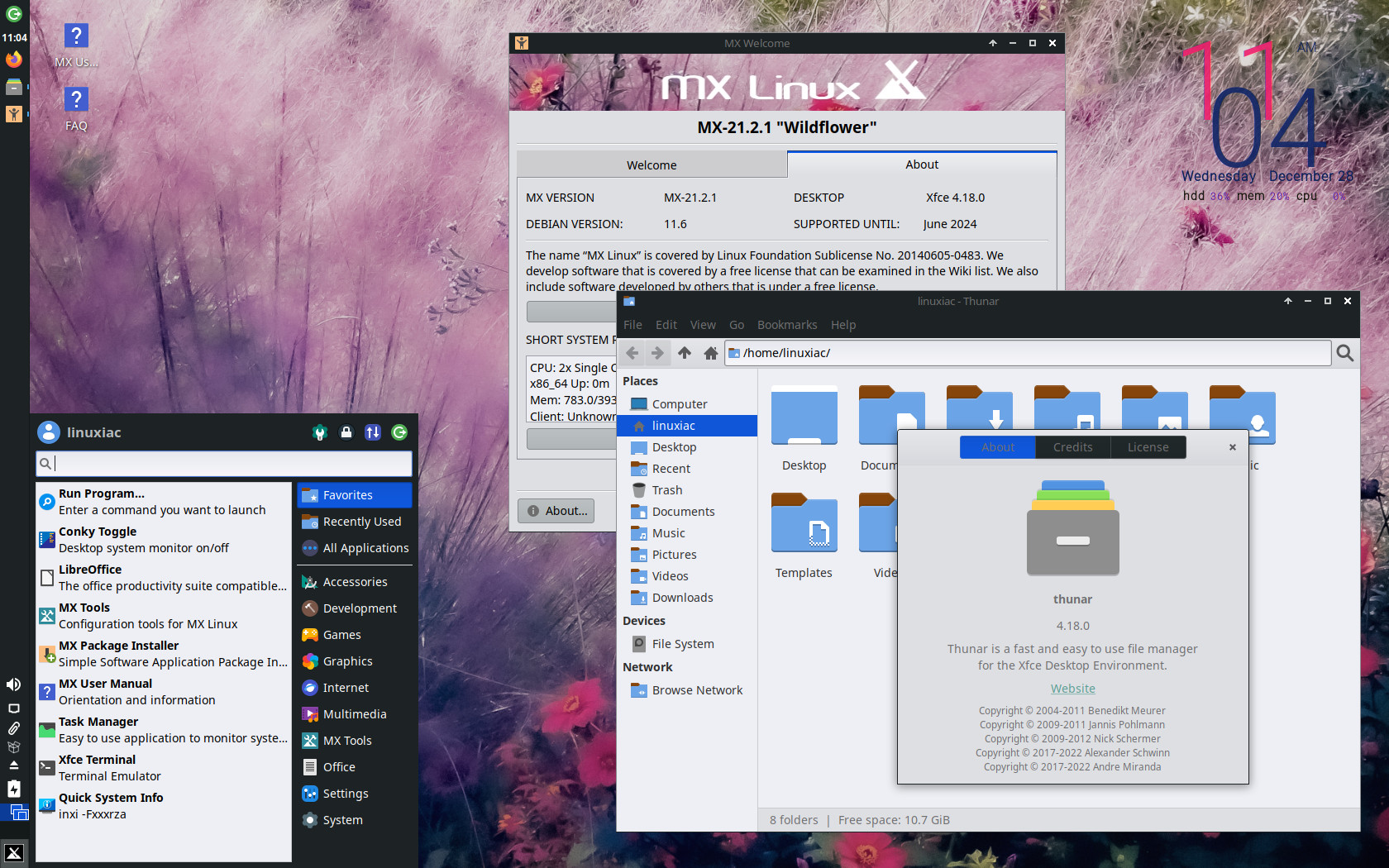Select Trash in Thunar sidebar
1389x868 pixels.
point(686,490)
